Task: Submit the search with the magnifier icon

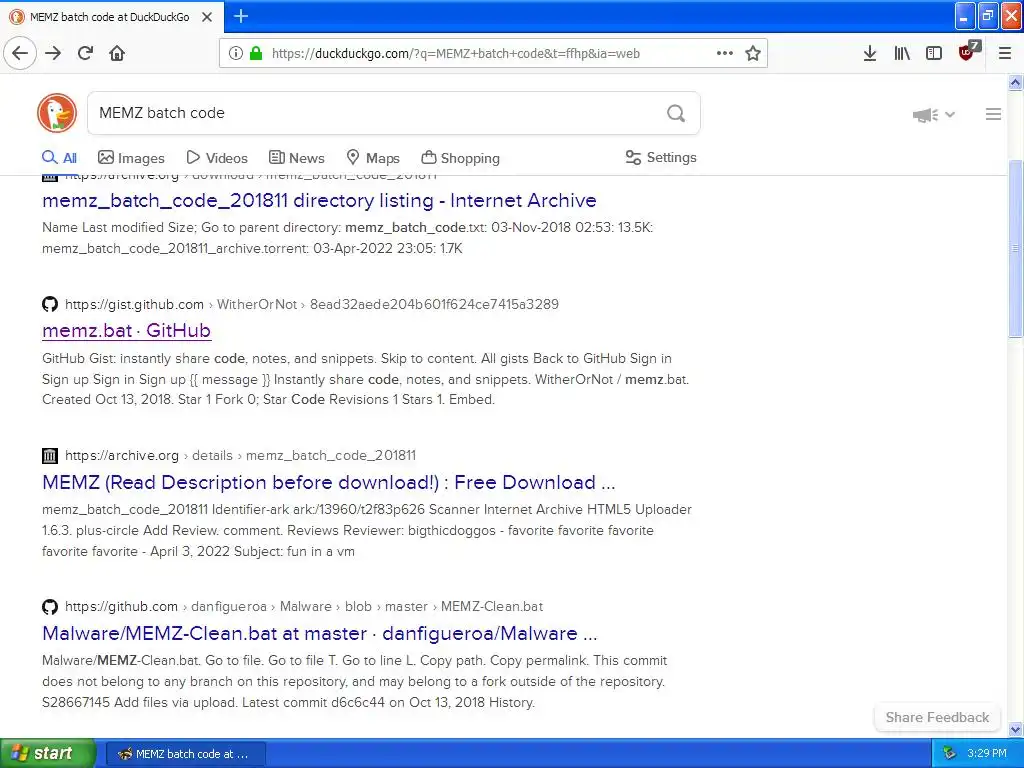Action: (x=676, y=114)
